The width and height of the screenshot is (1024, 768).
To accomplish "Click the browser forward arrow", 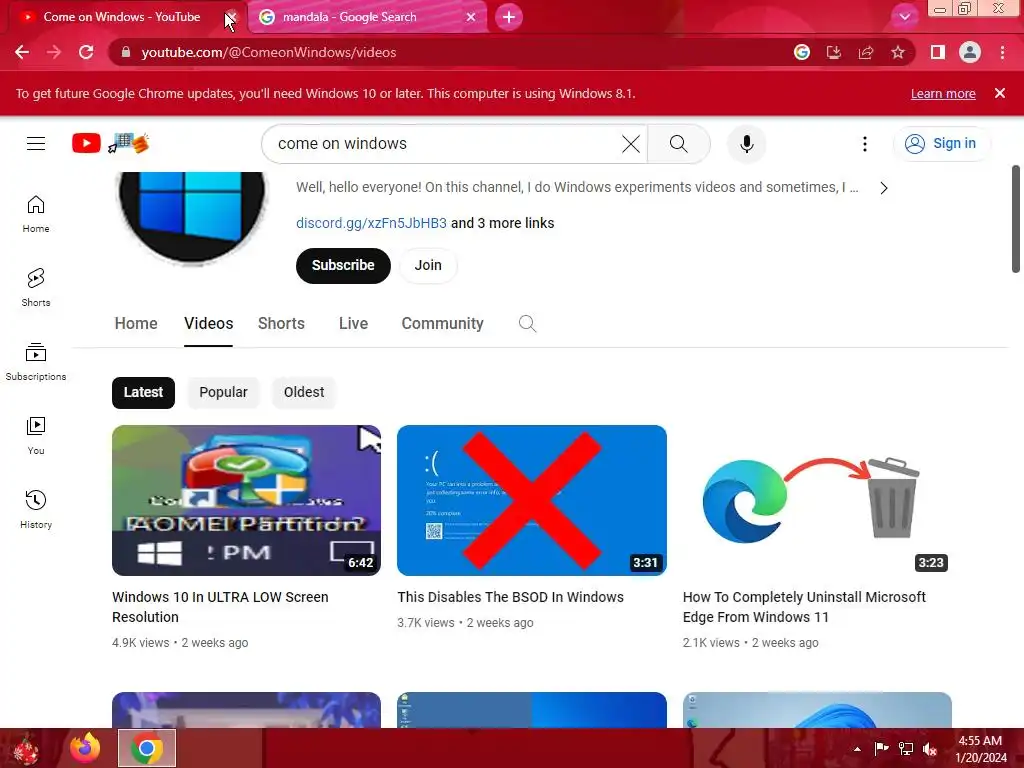I will click(x=54, y=52).
